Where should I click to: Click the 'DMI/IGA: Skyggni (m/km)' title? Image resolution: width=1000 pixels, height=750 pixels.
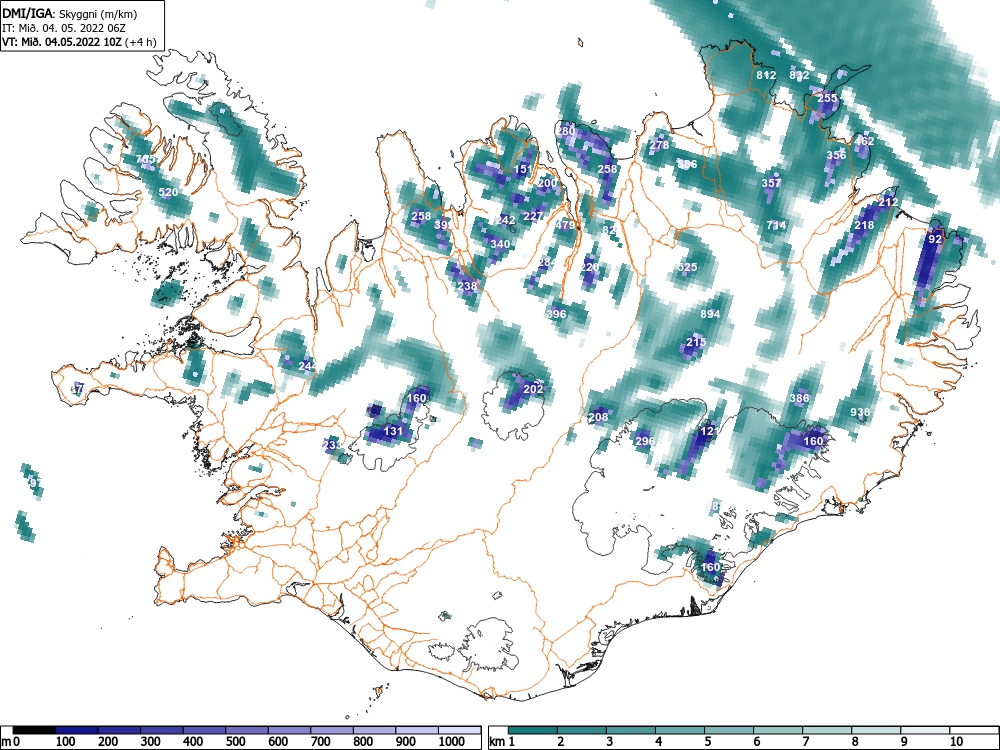point(70,14)
